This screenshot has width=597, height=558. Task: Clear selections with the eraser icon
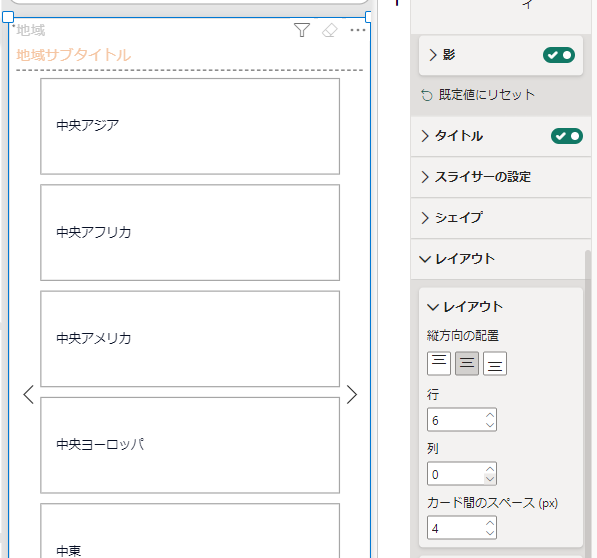[x=330, y=30]
